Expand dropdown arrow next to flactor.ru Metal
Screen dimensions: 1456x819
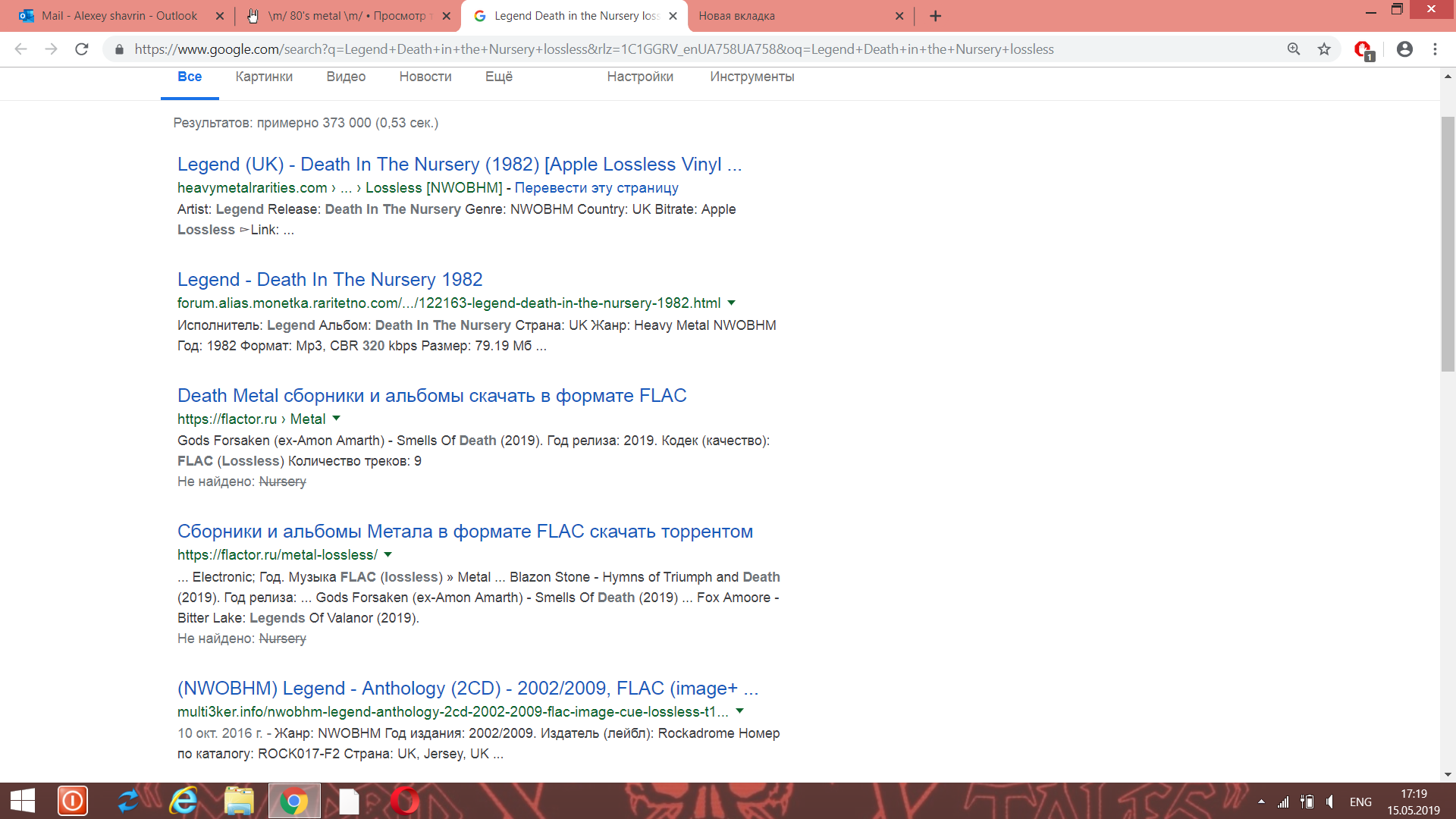coord(337,419)
